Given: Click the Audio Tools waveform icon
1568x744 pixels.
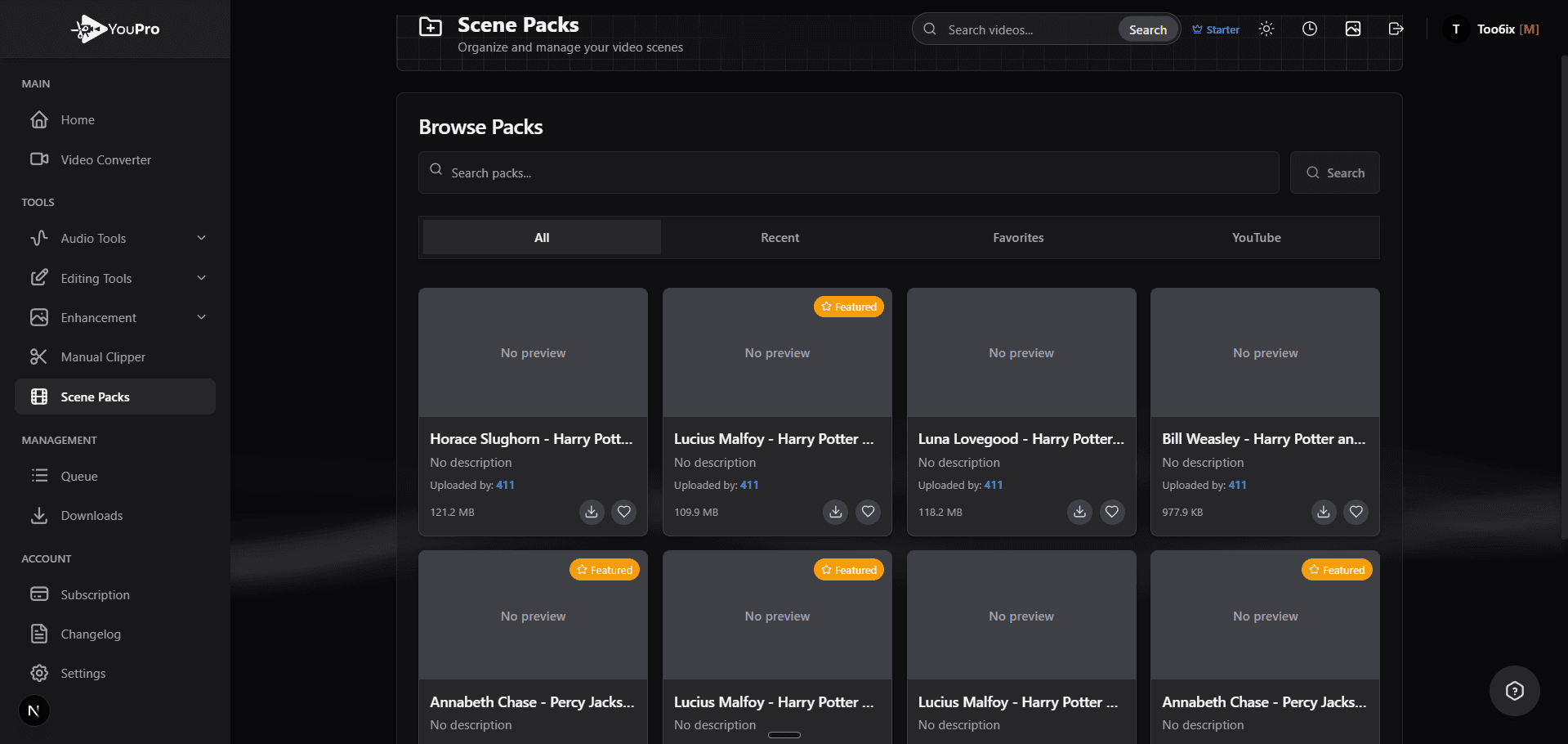Looking at the screenshot, I should [39, 238].
